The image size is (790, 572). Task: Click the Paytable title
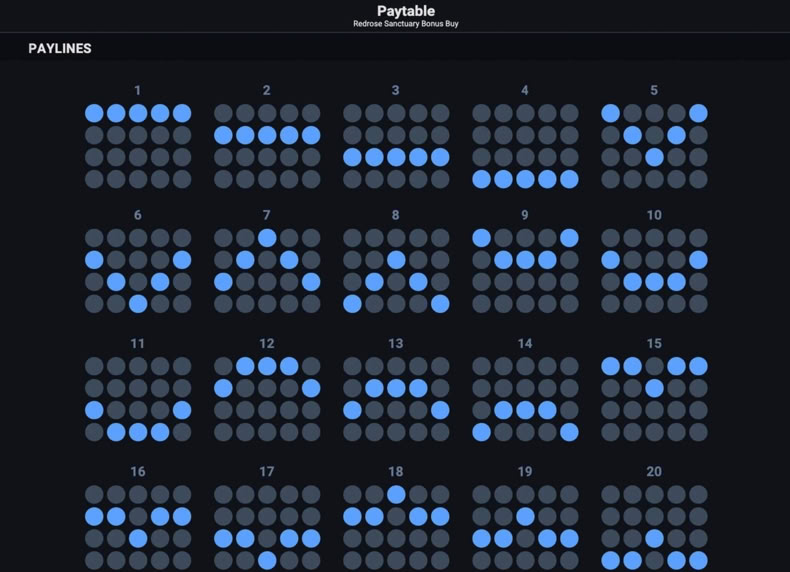click(406, 11)
